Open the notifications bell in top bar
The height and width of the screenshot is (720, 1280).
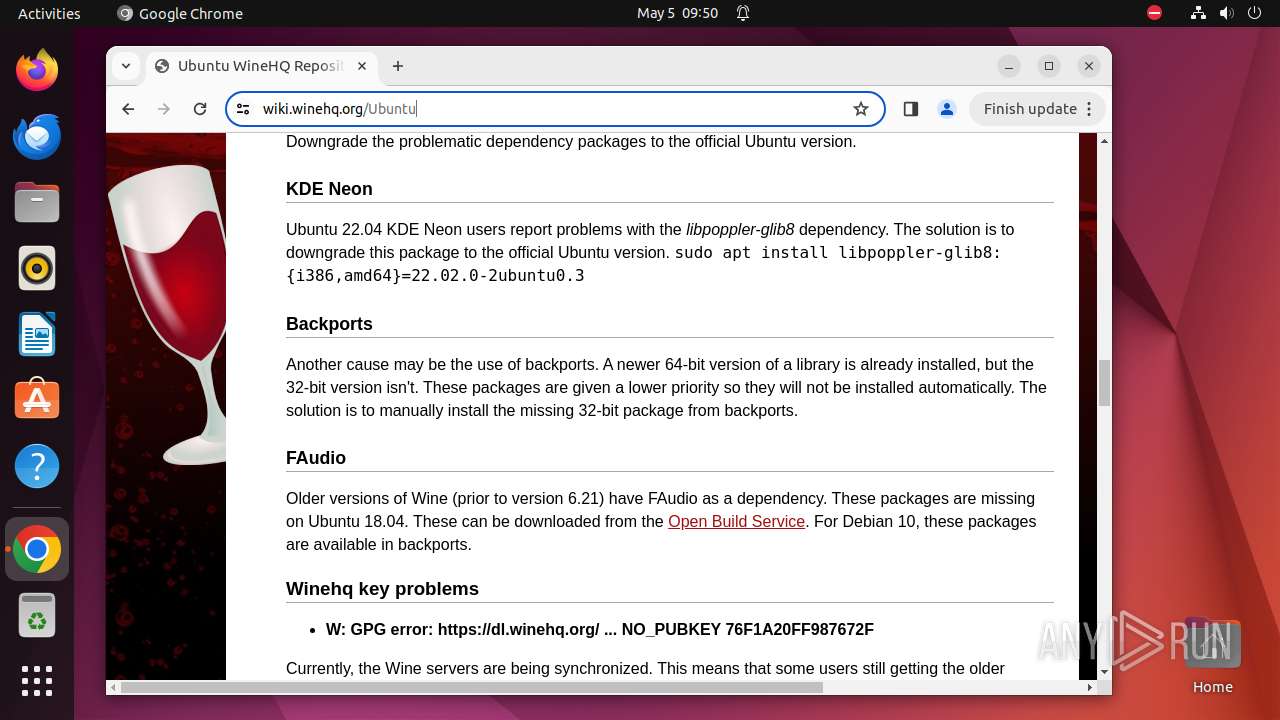[x=743, y=13]
